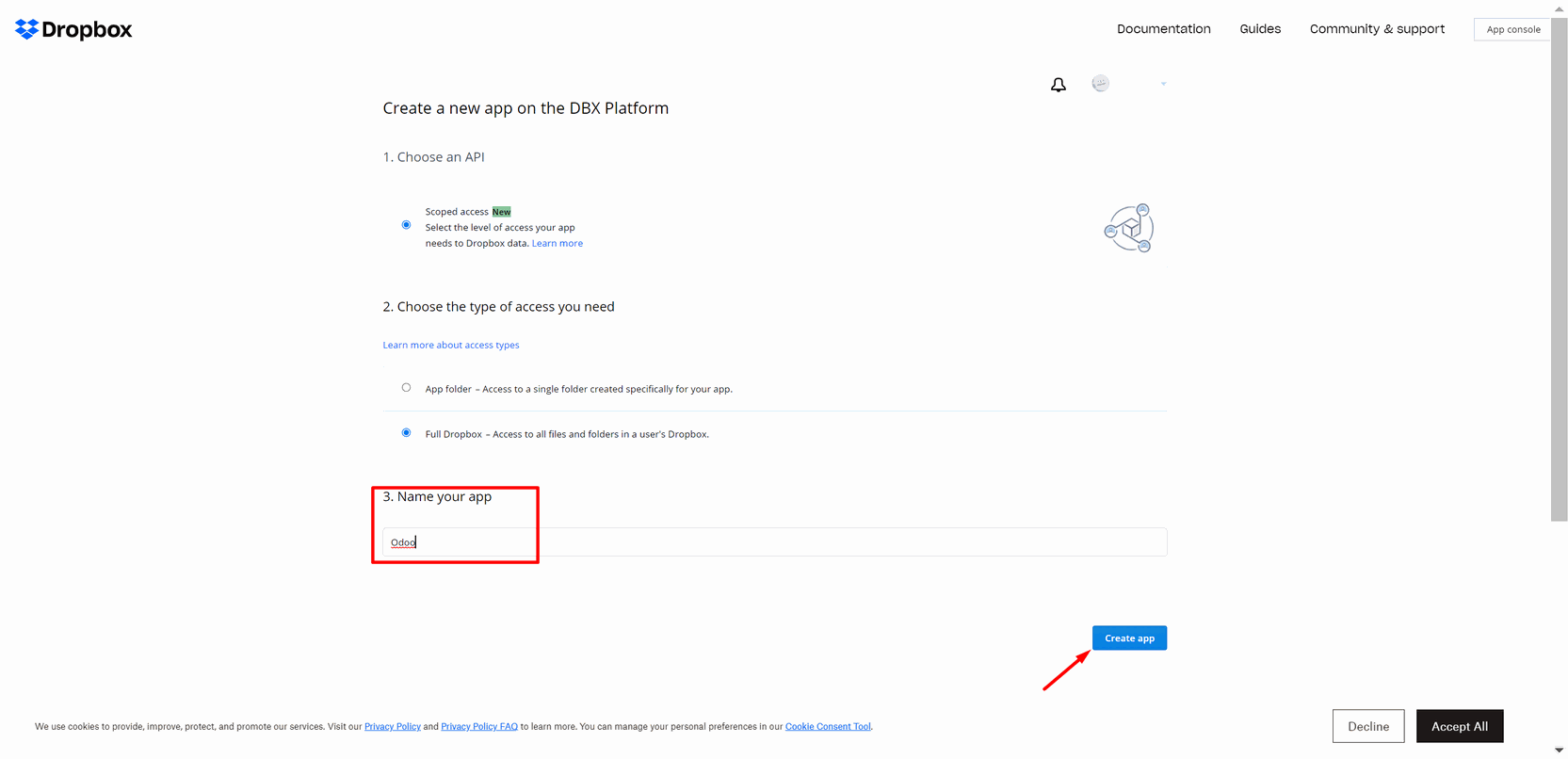The image size is (1568, 759).
Task: Select the Full Dropbox radio option
Action: click(406, 433)
